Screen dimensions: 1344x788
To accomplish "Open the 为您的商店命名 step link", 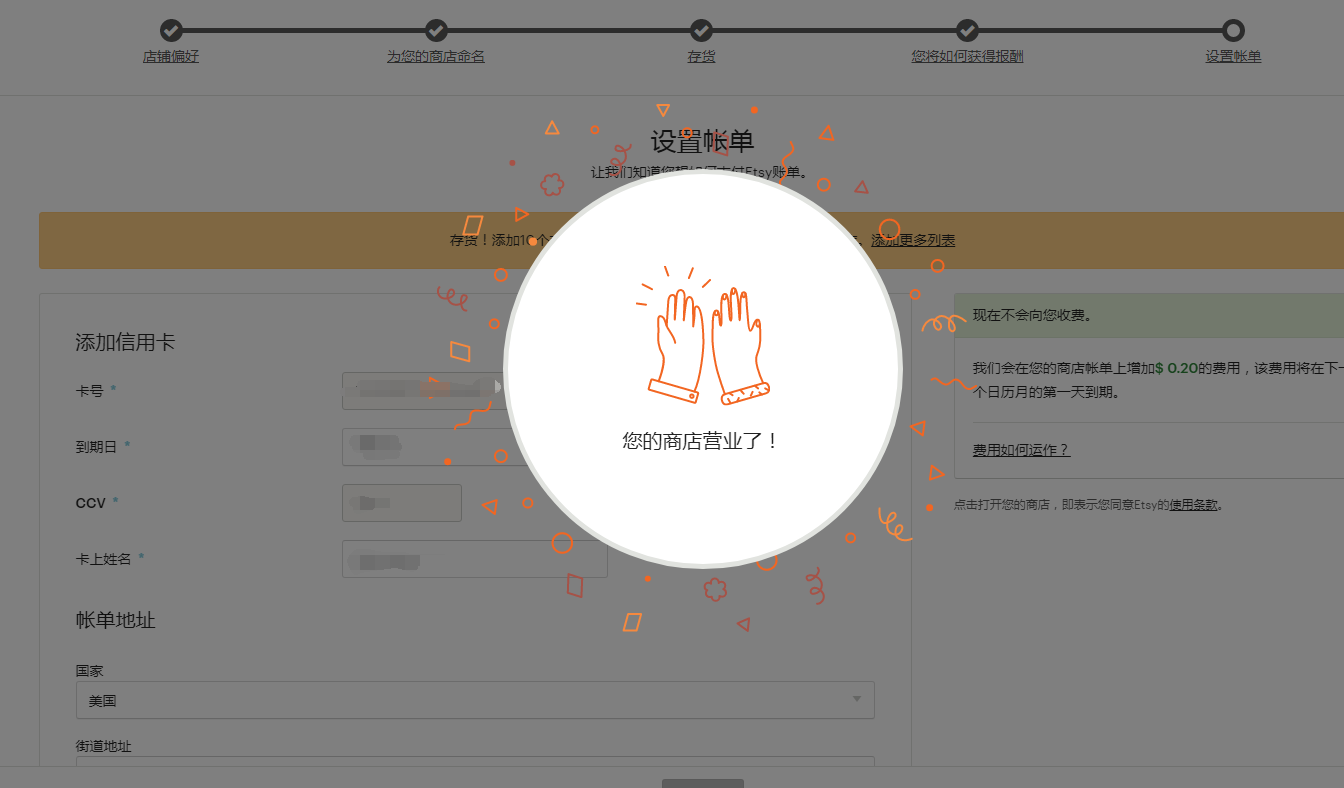I will pyautogui.click(x=436, y=57).
